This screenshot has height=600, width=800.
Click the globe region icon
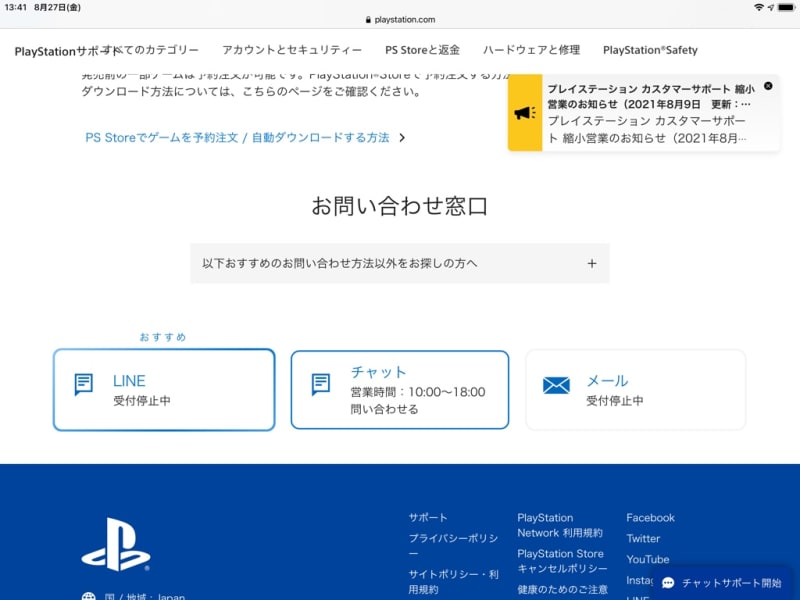89,596
